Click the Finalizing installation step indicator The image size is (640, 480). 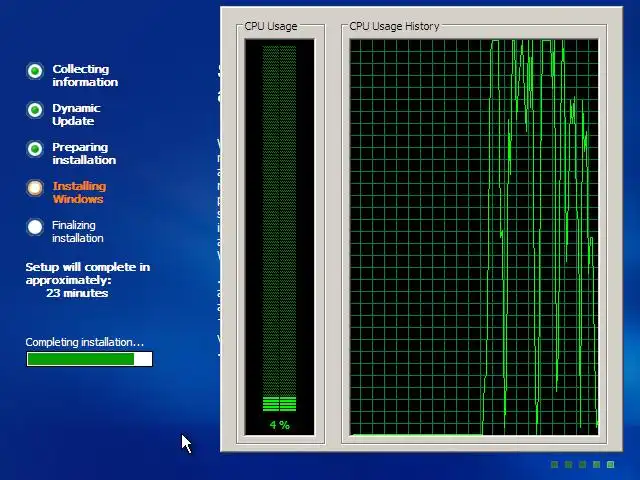pos(35,227)
